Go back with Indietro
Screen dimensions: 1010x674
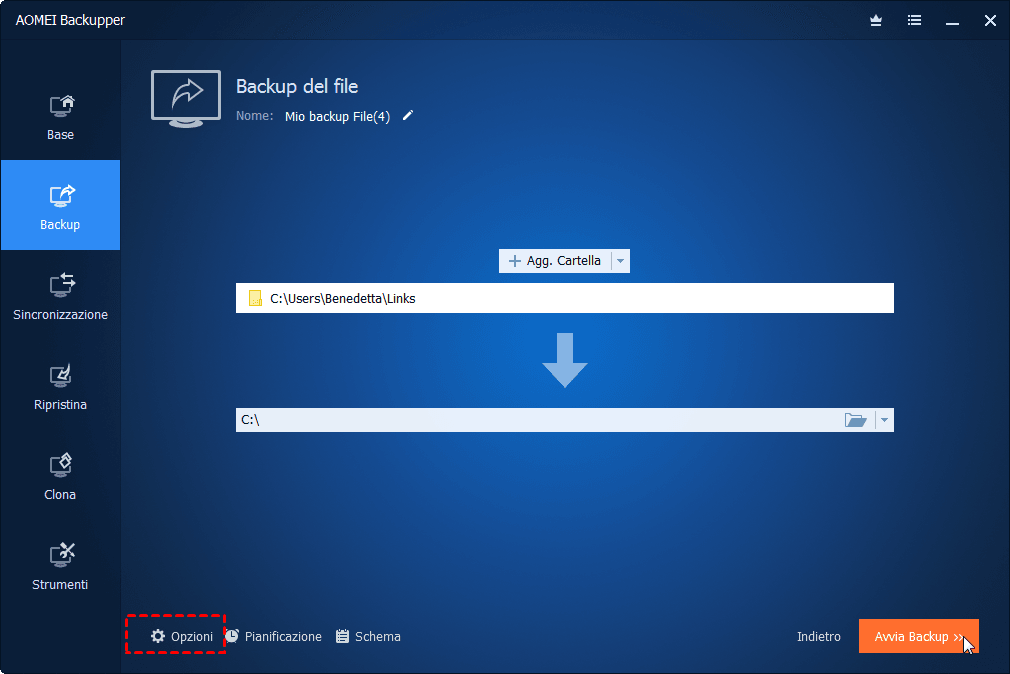point(819,637)
